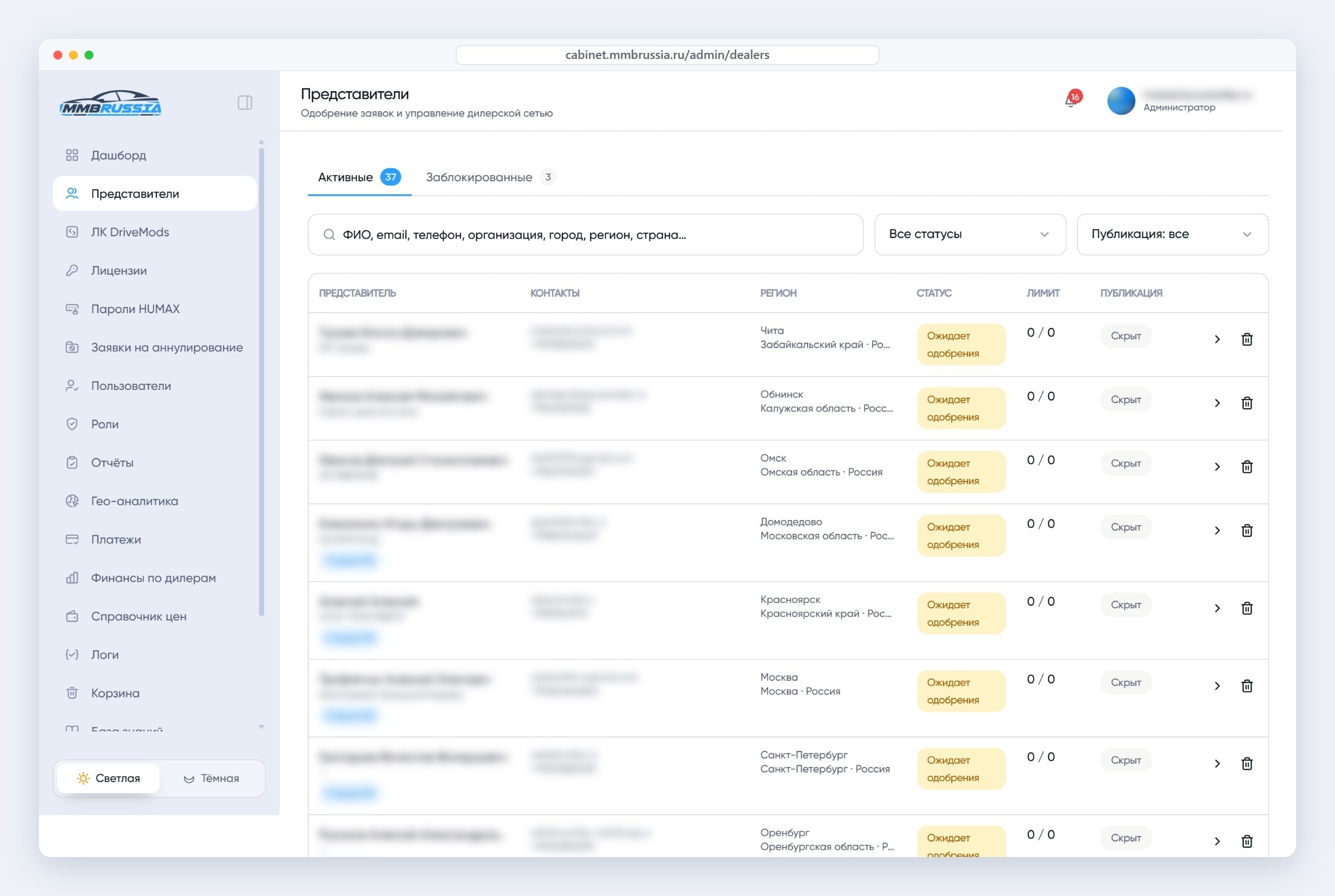Collapse the sidebar panel icon

[245, 103]
